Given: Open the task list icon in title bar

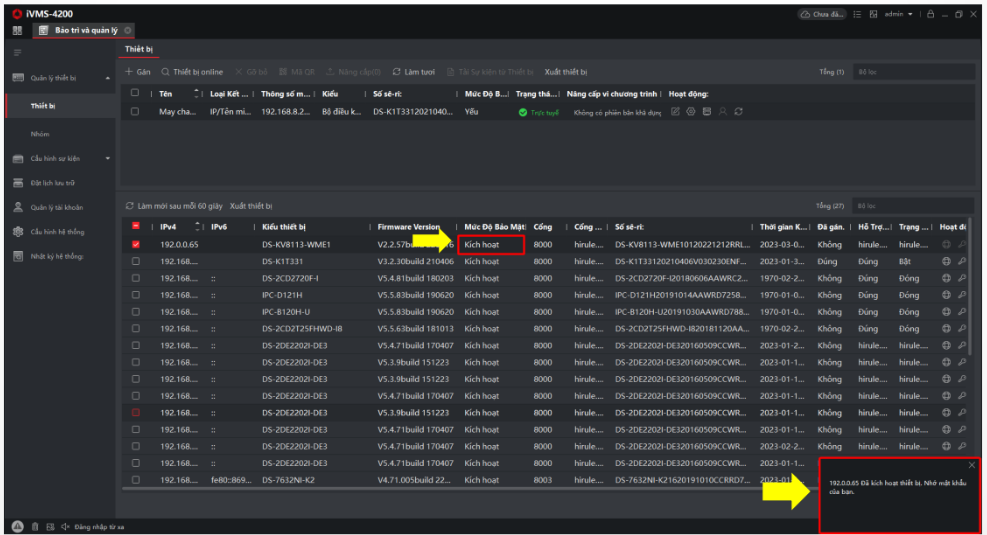Looking at the screenshot, I should [857, 14].
